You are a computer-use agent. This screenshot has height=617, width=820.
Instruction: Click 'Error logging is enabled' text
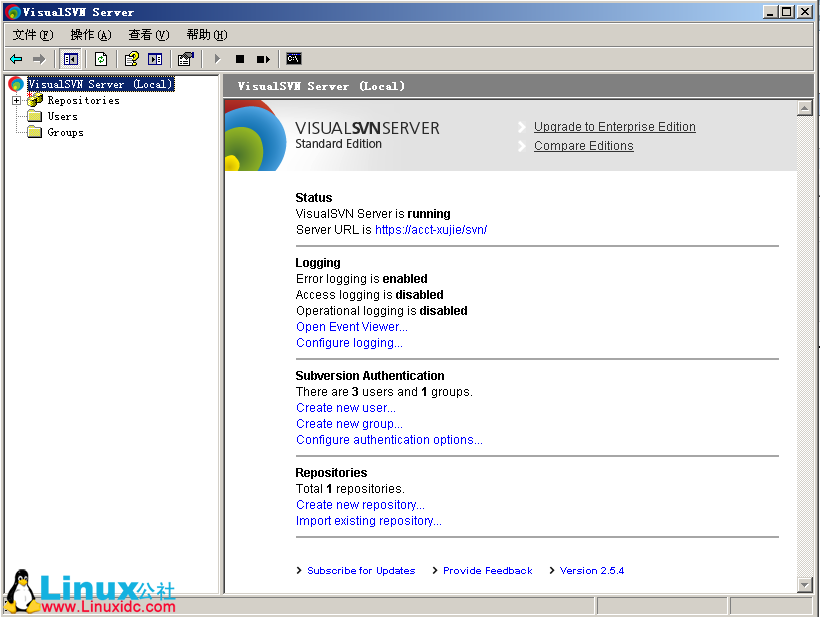[x=361, y=279]
